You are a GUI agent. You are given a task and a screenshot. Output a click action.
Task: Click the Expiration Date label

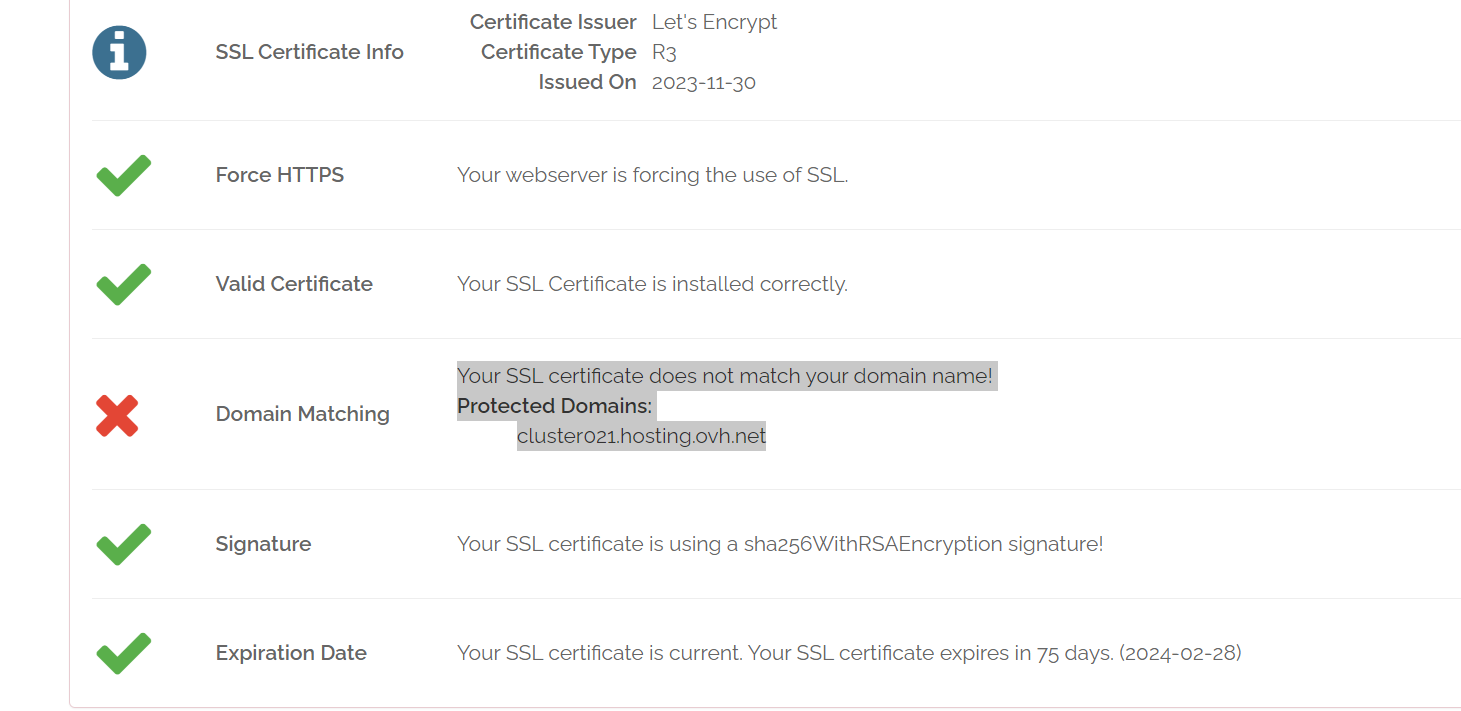(291, 653)
